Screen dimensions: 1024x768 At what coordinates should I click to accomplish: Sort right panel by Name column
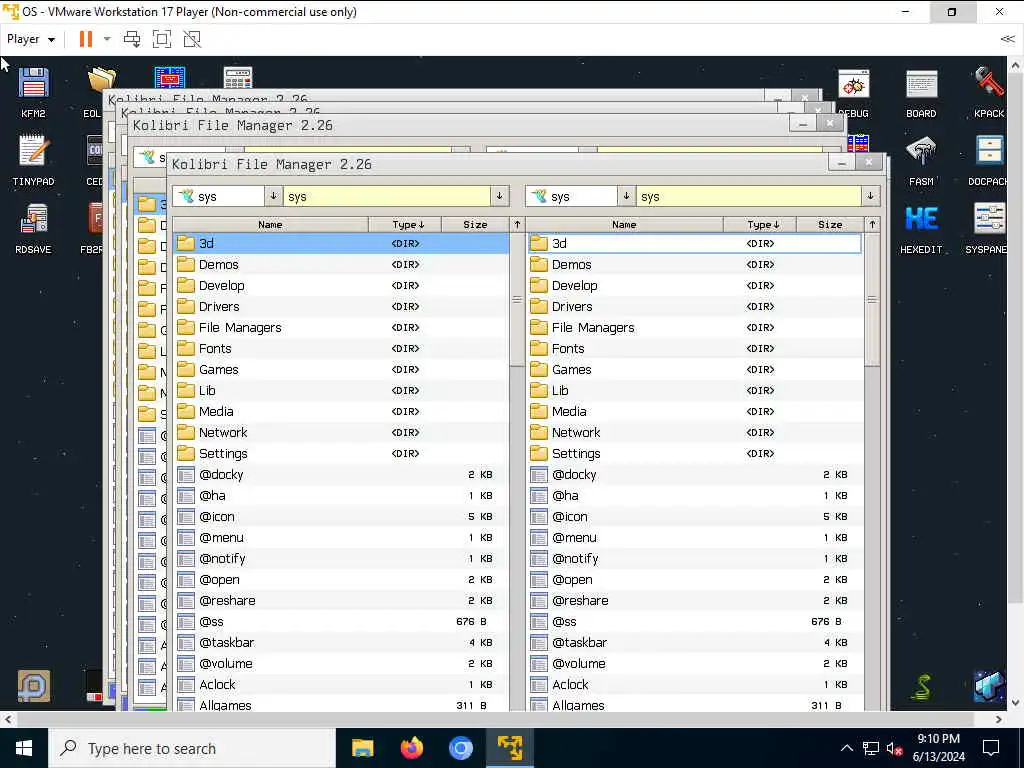coord(624,225)
